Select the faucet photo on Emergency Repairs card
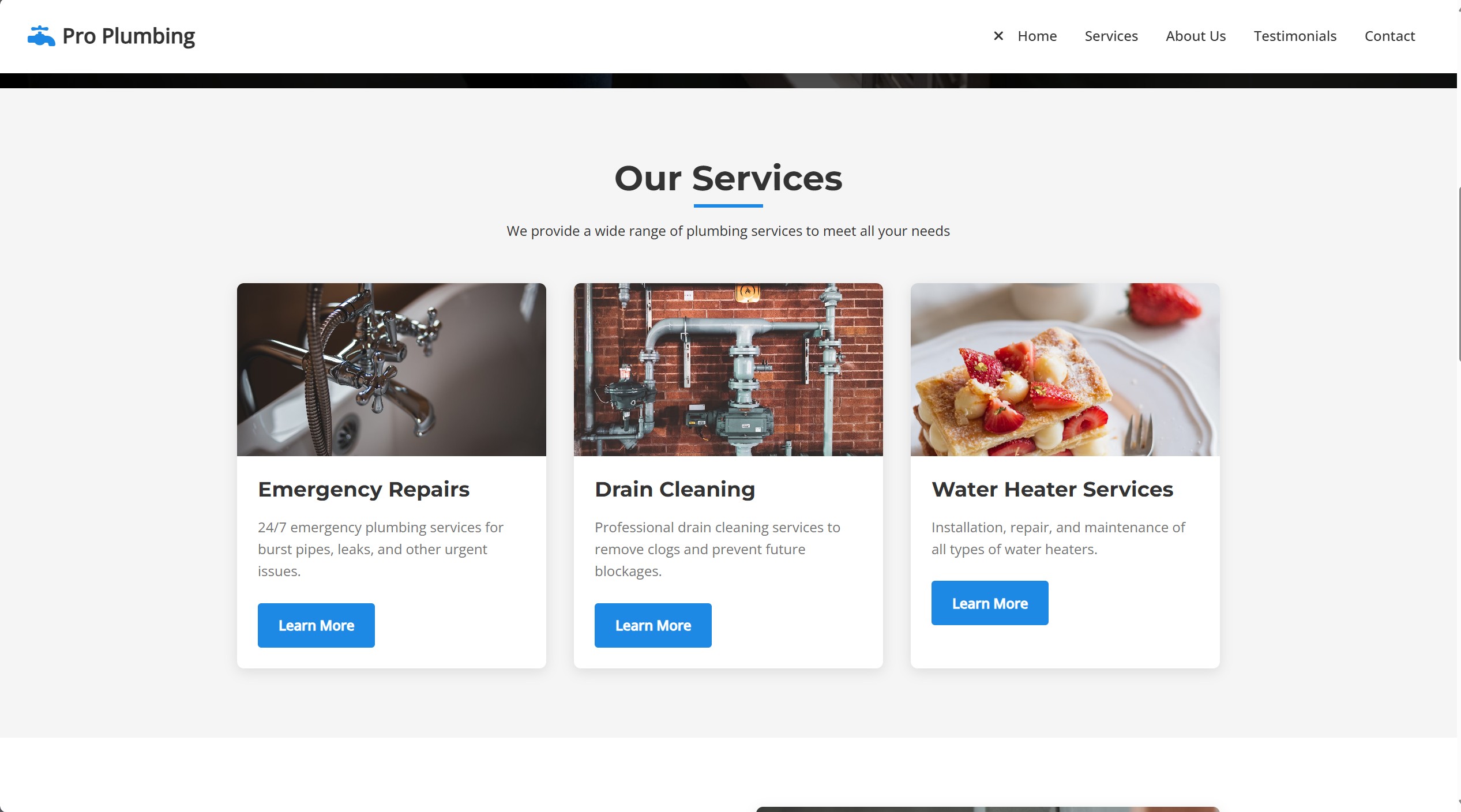The width and height of the screenshot is (1461, 812). [392, 370]
